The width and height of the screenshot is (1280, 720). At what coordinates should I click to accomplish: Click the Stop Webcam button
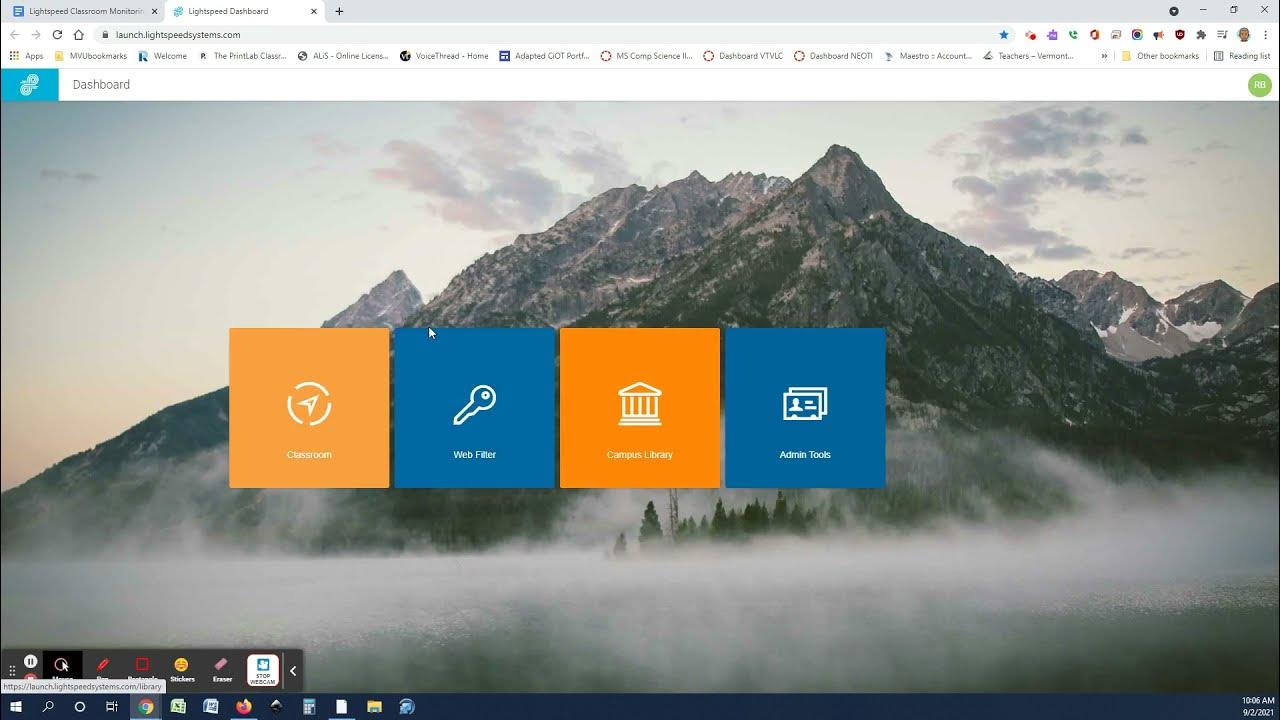click(263, 670)
